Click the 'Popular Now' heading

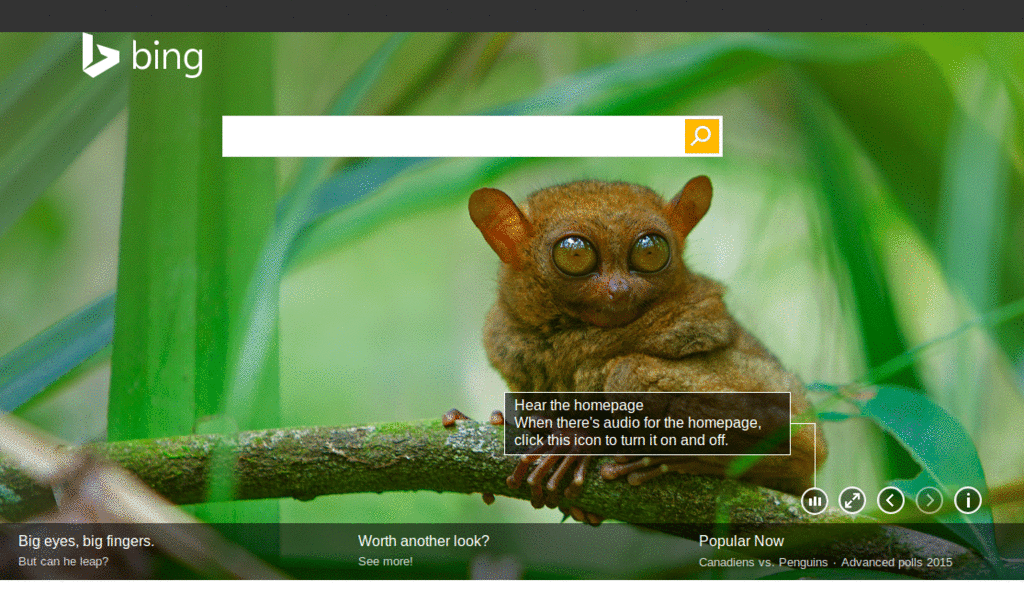[x=741, y=541]
